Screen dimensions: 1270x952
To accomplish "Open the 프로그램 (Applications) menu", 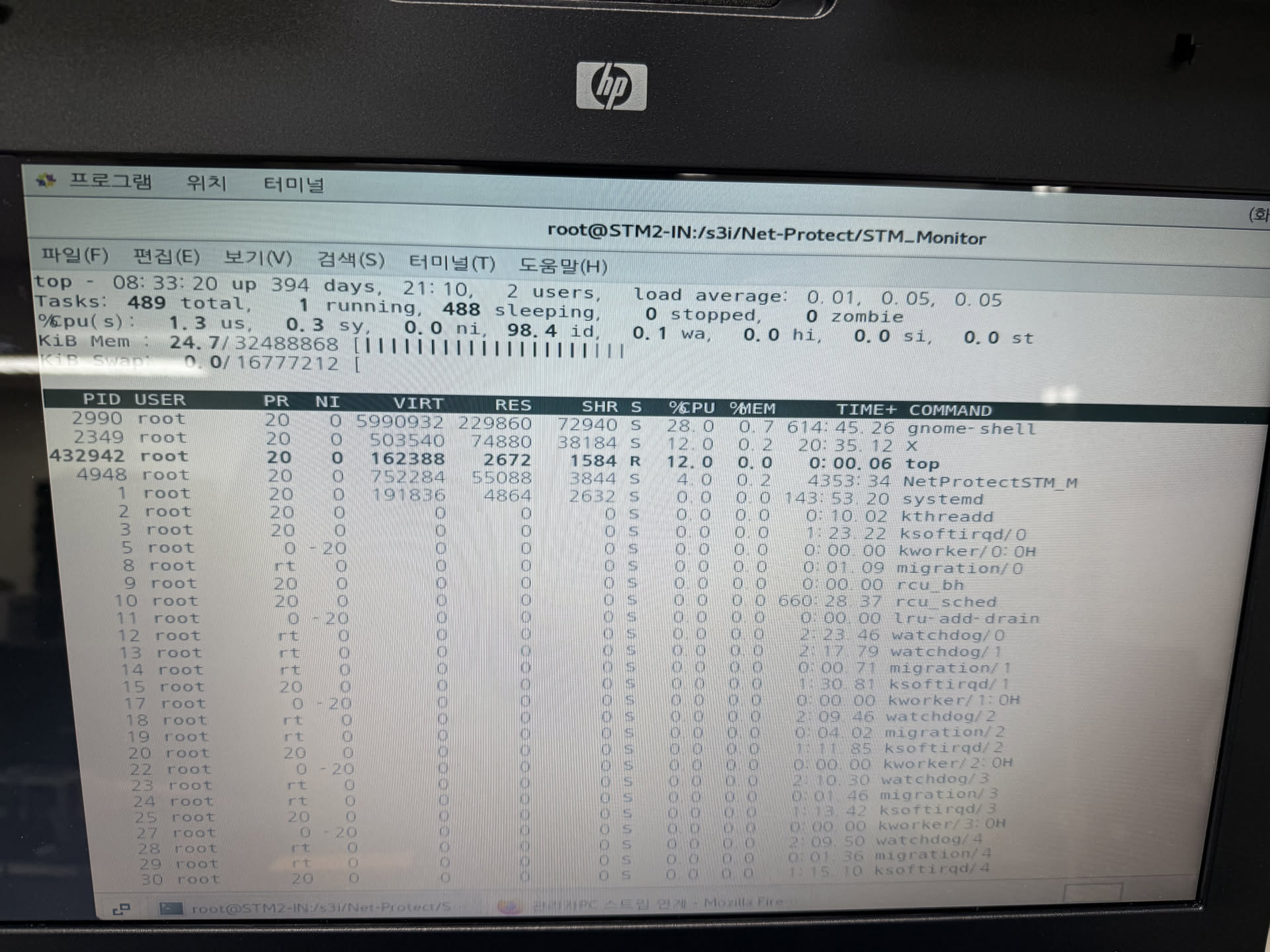I will [110, 180].
